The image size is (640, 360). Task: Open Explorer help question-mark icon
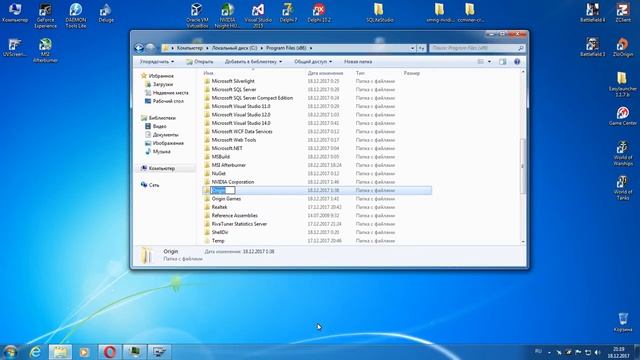pyautogui.click(x=517, y=62)
